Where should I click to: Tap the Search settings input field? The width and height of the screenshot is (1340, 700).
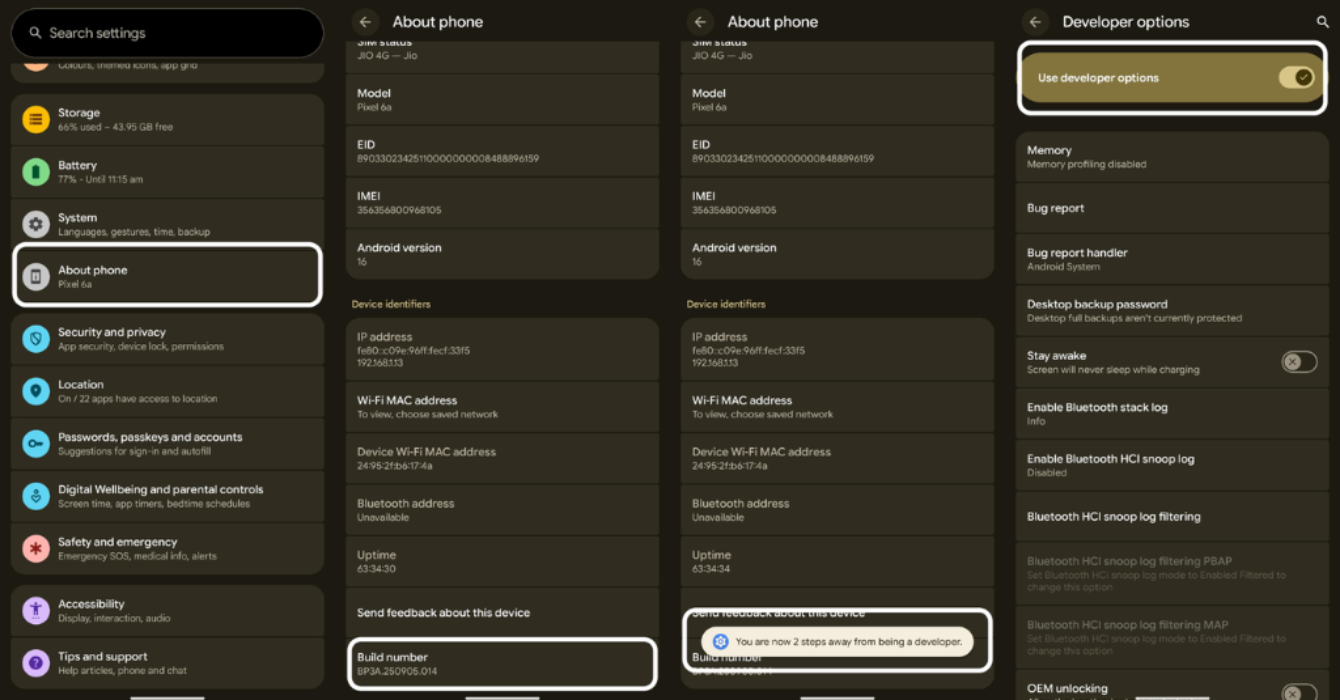pos(166,33)
